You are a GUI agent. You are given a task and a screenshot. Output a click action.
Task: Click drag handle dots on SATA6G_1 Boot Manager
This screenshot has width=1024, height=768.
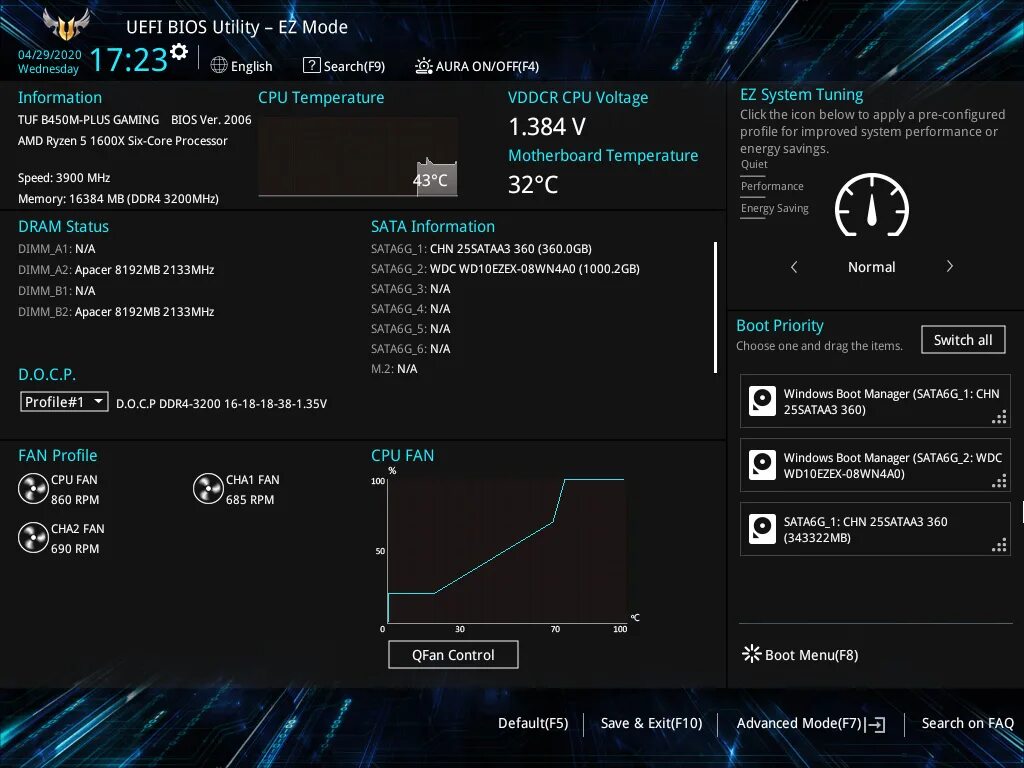999,417
